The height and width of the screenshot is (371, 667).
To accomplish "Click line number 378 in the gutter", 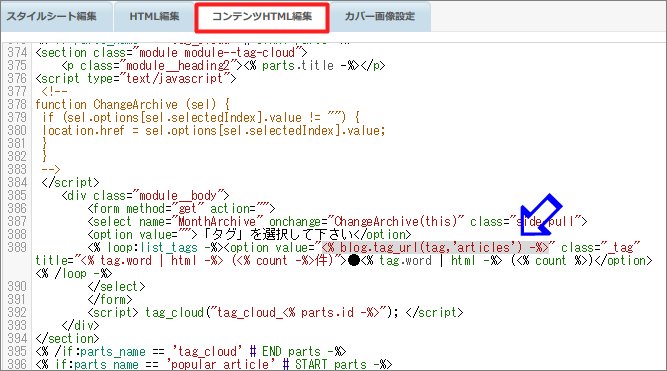I will tap(17, 104).
